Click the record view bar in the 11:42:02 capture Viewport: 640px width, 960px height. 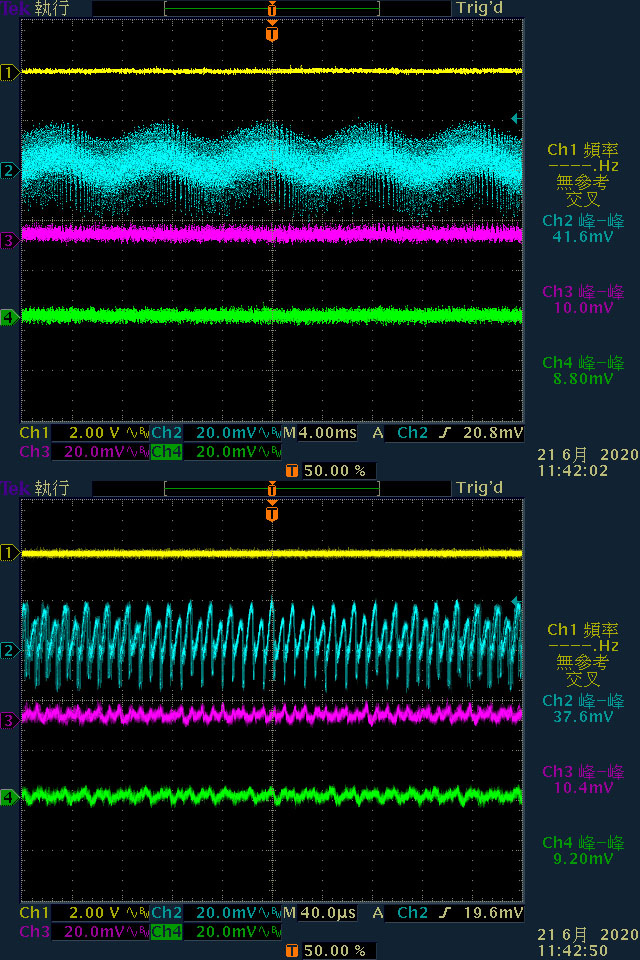click(272, 9)
